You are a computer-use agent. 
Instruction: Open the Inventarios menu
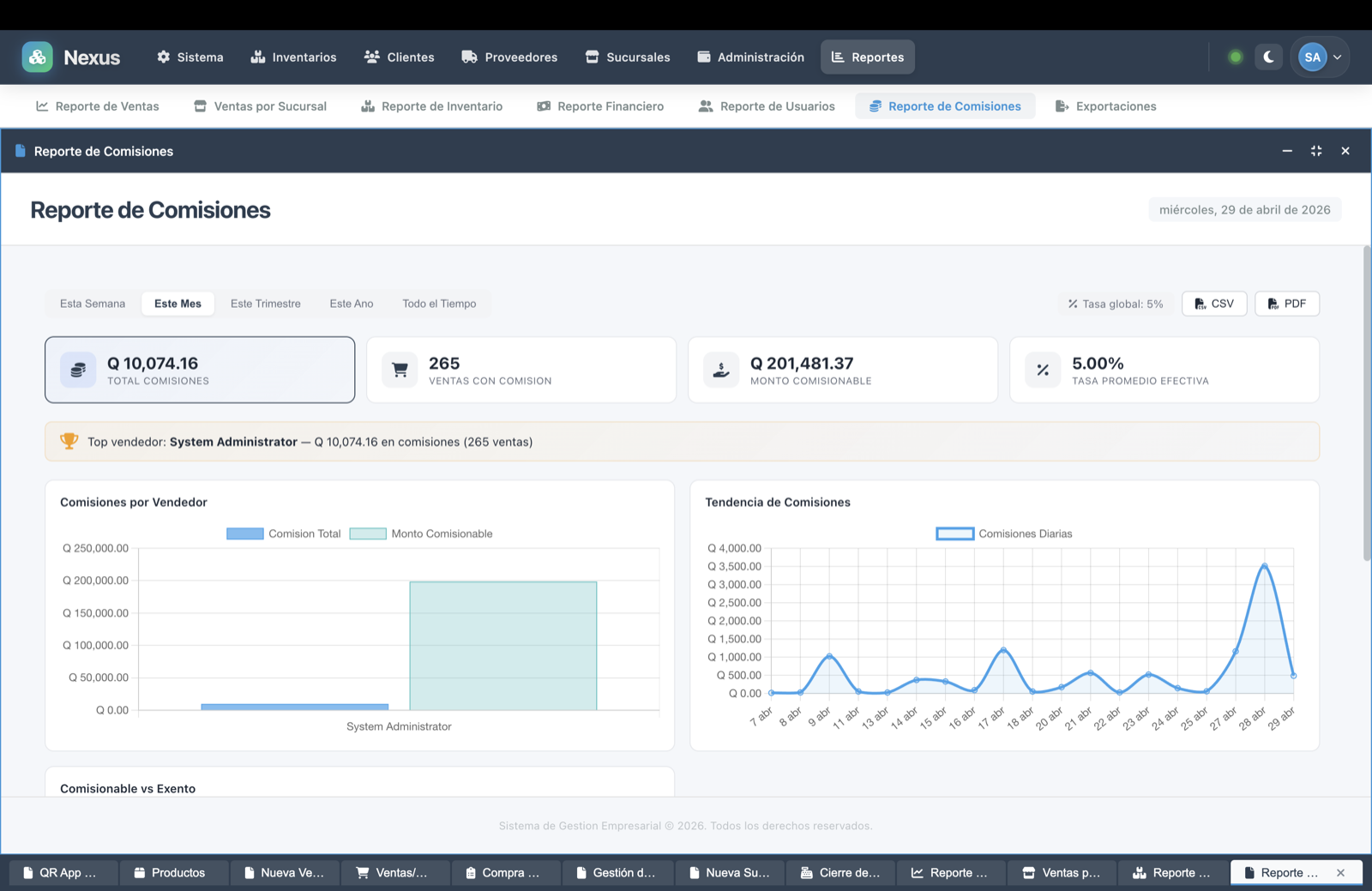(293, 57)
